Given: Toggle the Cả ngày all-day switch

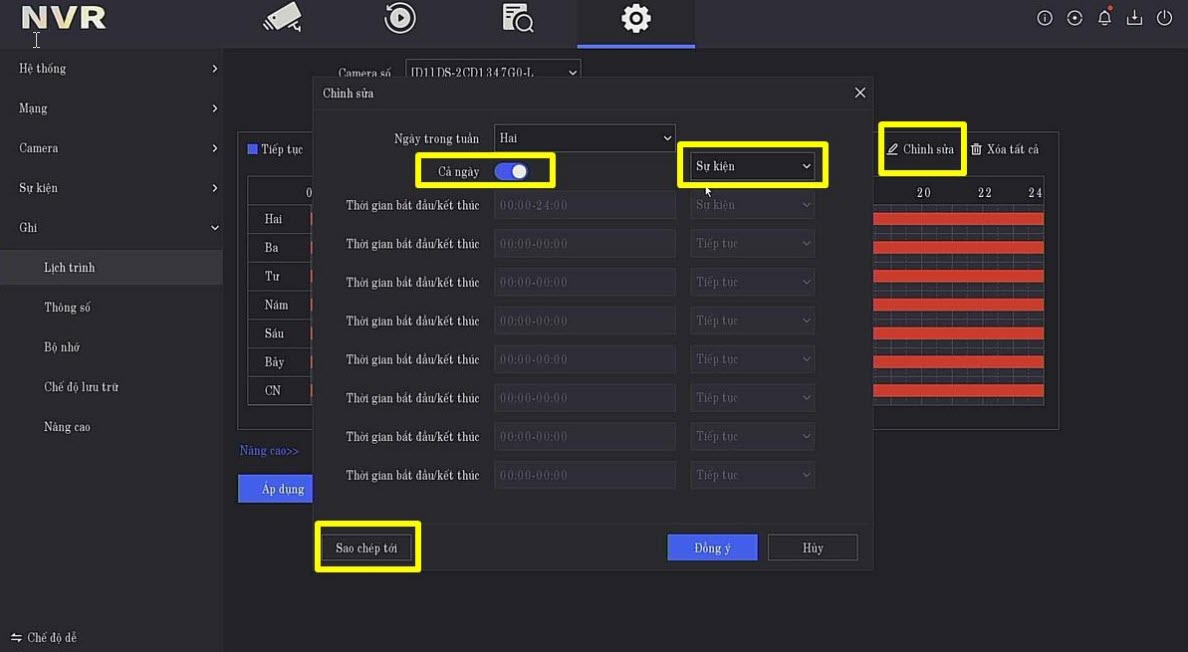Looking at the screenshot, I should pyautogui.click(x=511, y=171).
